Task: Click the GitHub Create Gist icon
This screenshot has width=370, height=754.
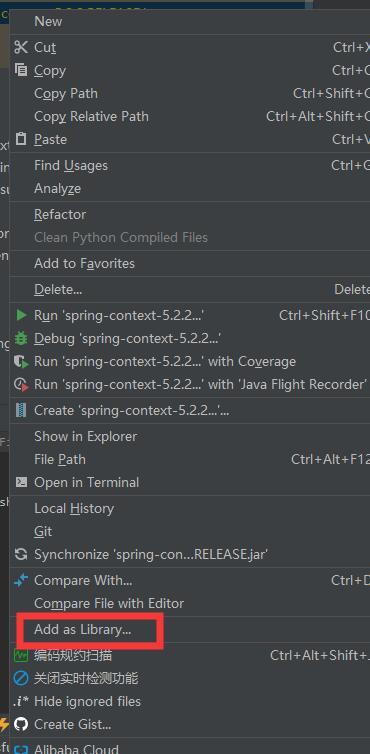Action: point(21,724)
